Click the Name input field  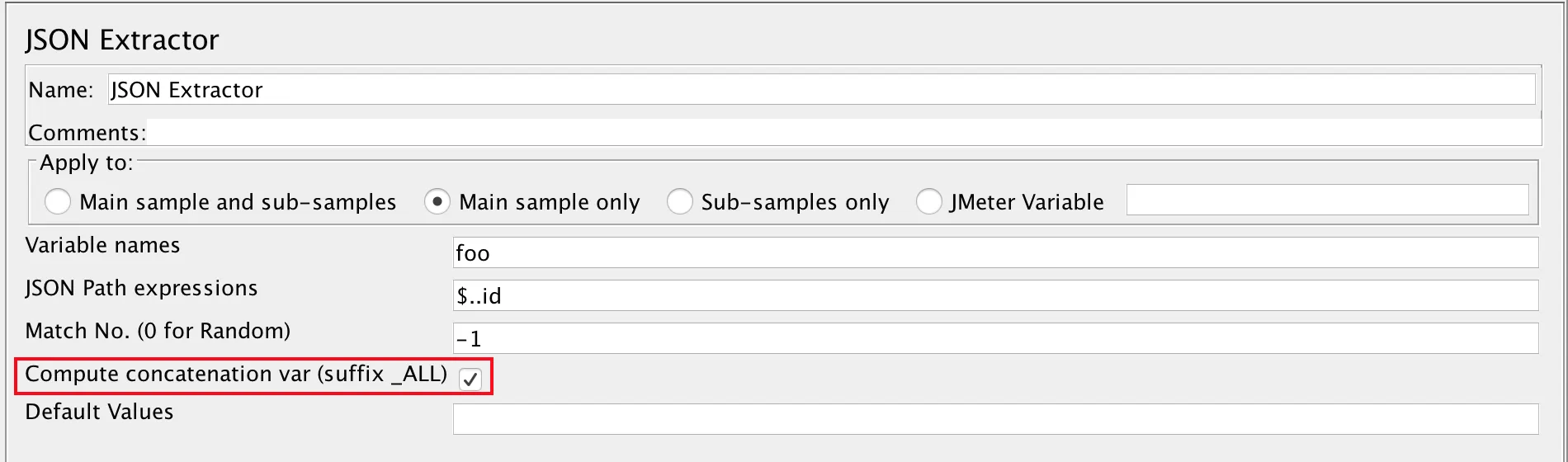coord(821,89)
